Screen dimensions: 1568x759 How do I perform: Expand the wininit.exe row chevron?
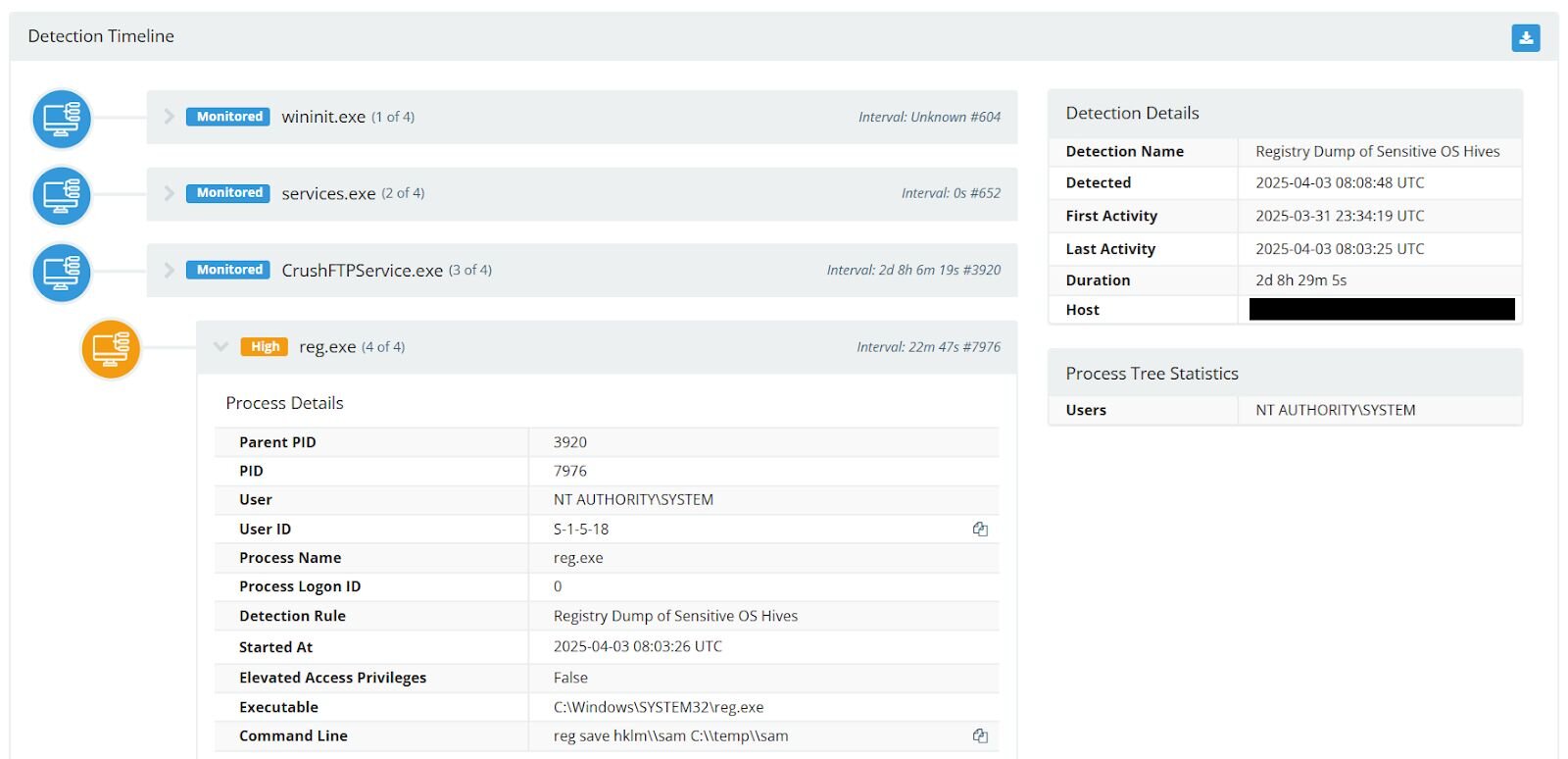(169, 117)
